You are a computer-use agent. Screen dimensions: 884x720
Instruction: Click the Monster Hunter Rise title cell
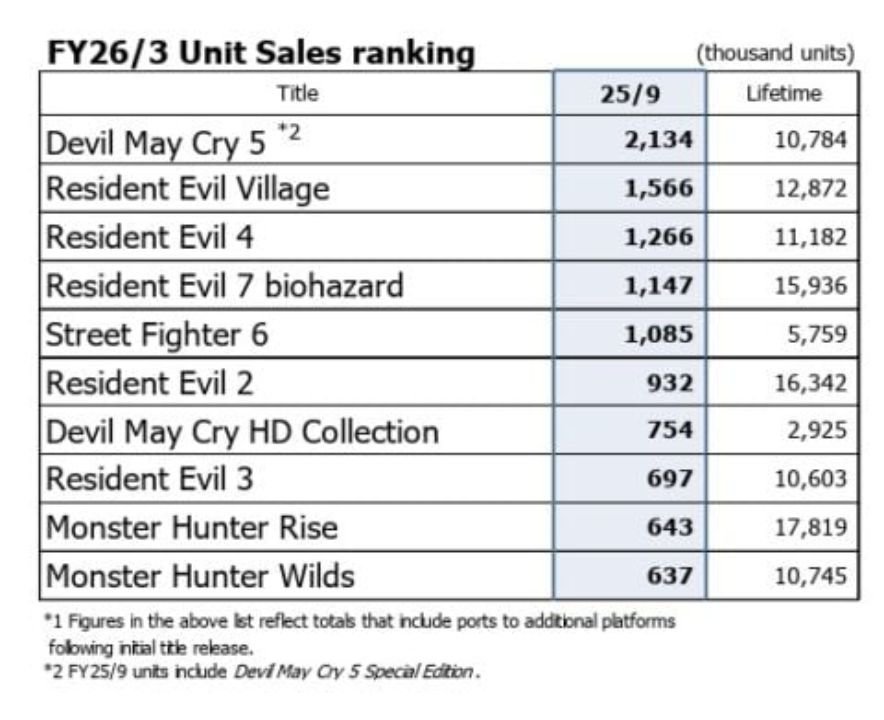(x=193, y=527)
